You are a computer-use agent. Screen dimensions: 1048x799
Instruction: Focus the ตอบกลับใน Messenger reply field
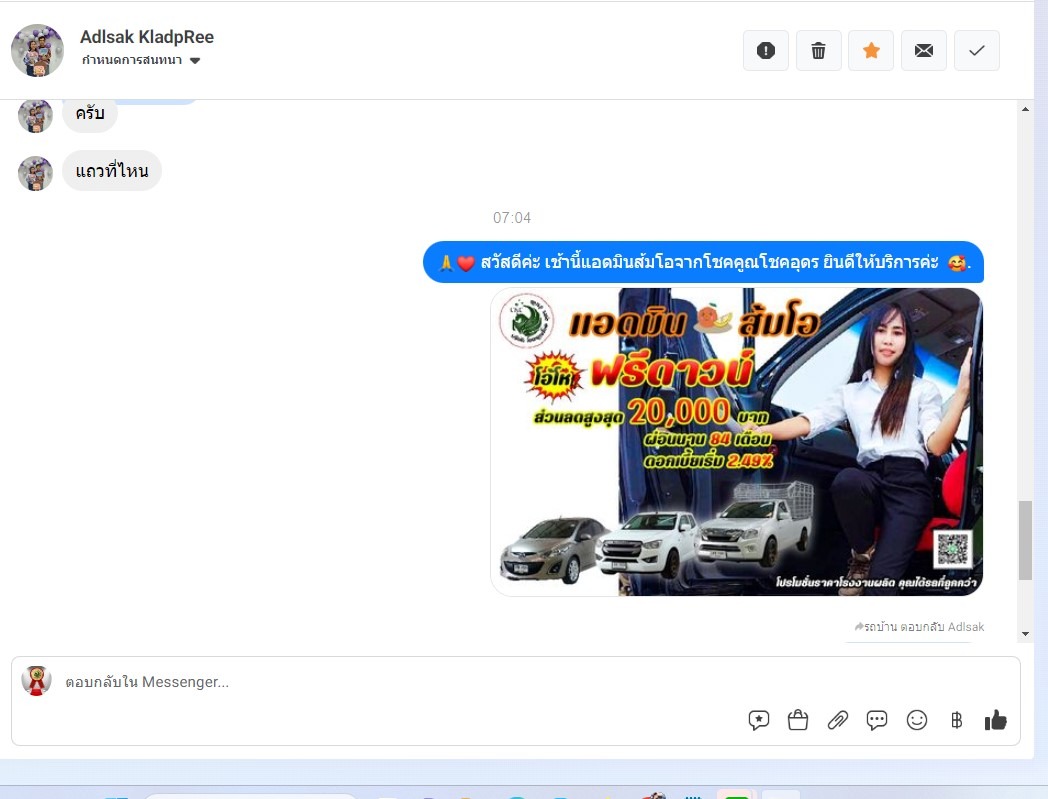400,682
